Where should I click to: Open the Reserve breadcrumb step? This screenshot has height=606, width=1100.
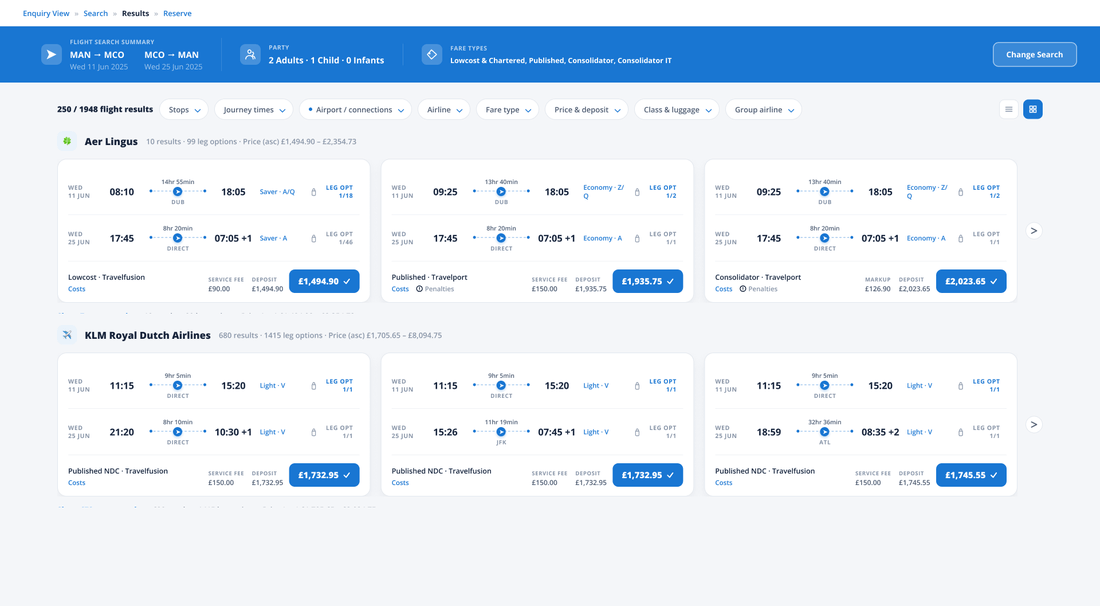(177, 13)
